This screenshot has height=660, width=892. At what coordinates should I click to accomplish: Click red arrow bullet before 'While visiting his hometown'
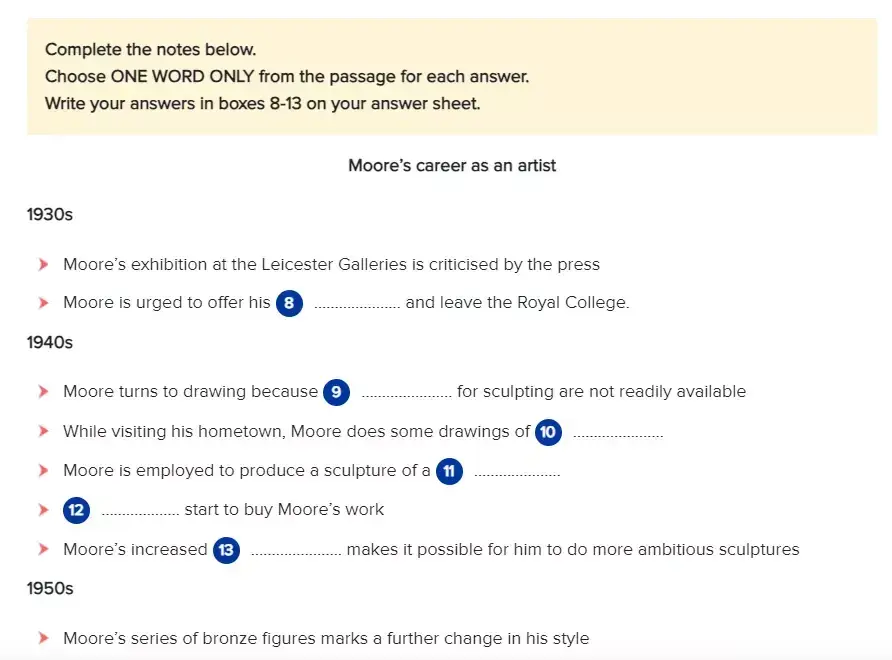coord(43,432)
